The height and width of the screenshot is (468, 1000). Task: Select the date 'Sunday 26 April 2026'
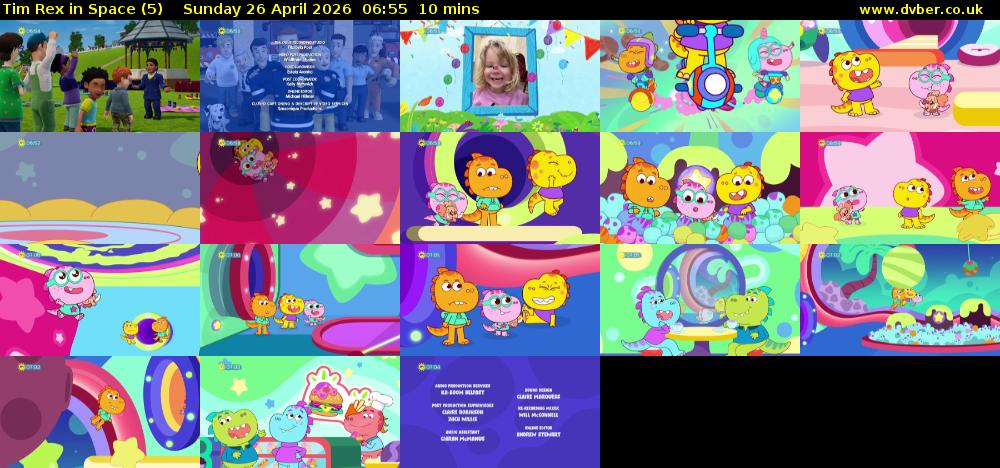(x=267, y=9)
